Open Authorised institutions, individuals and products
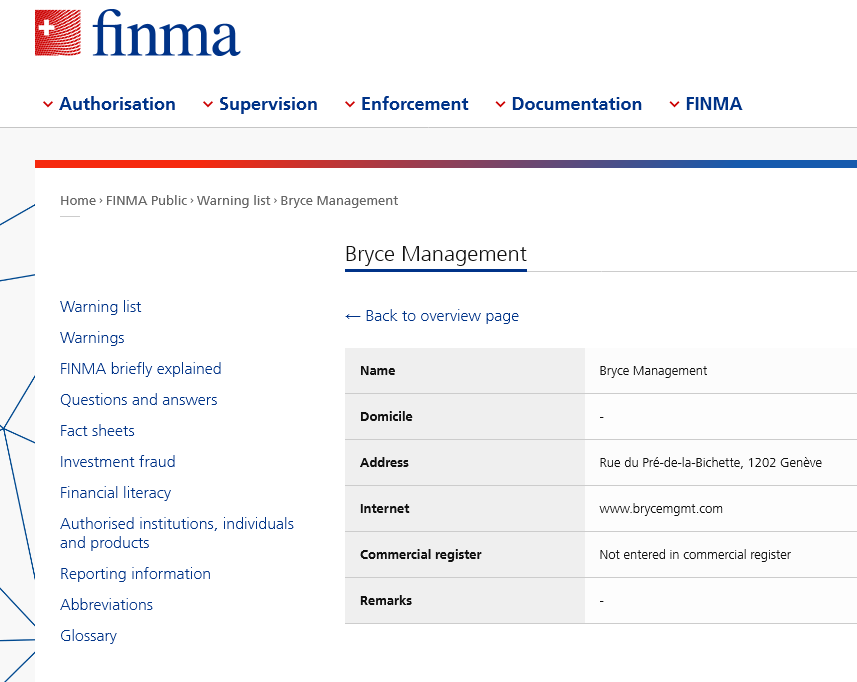 click(177, 533)
